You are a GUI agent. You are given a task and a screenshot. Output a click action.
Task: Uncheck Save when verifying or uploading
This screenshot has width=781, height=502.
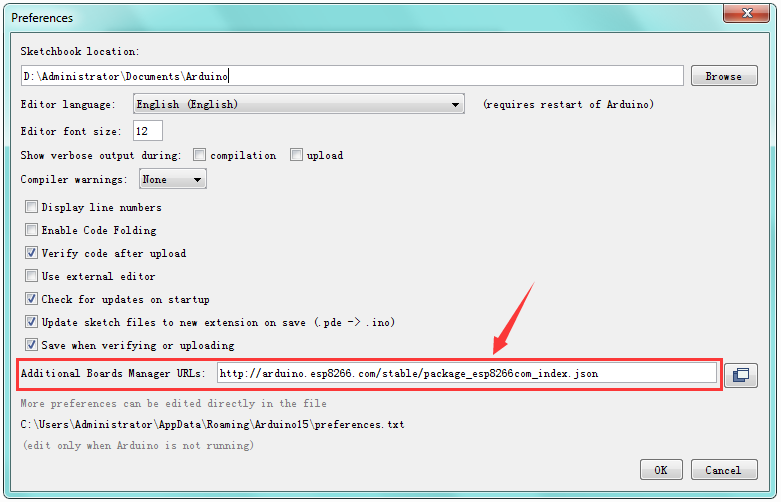32,346
